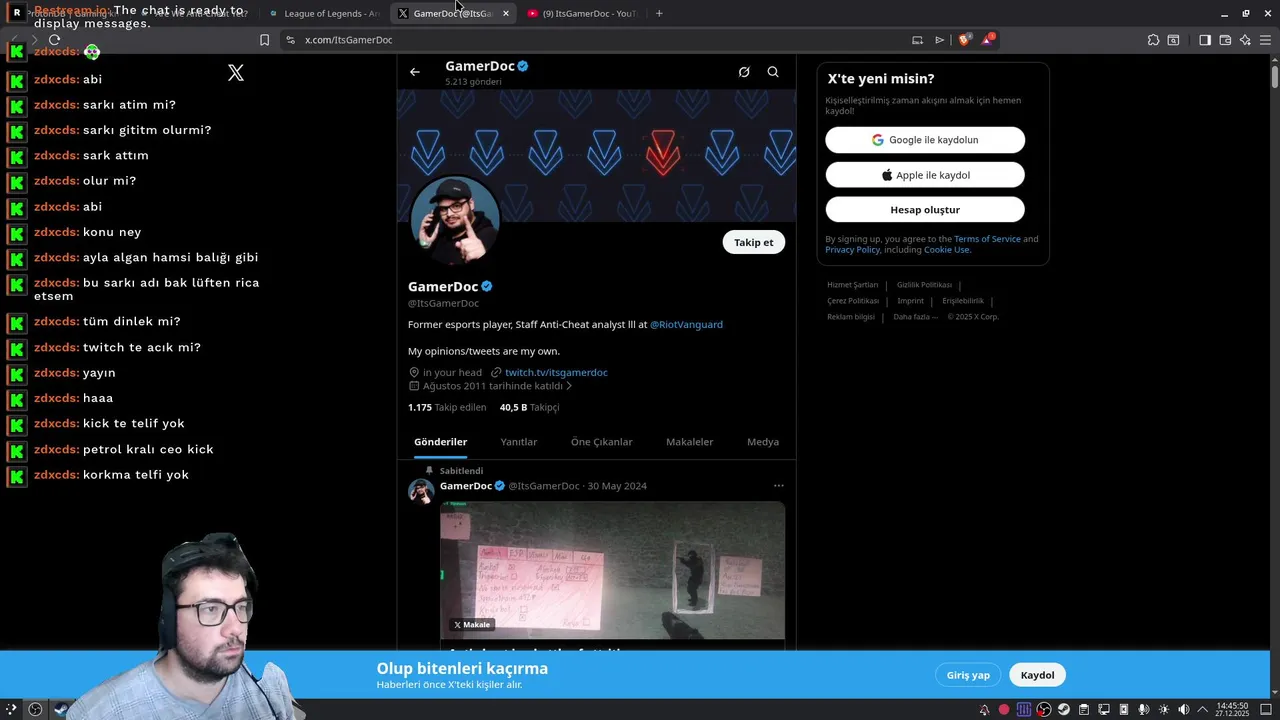Viewport: 1280px width, 720px height.
Task: Reload the page with the refresh icon
Action: tap(54, 40)
